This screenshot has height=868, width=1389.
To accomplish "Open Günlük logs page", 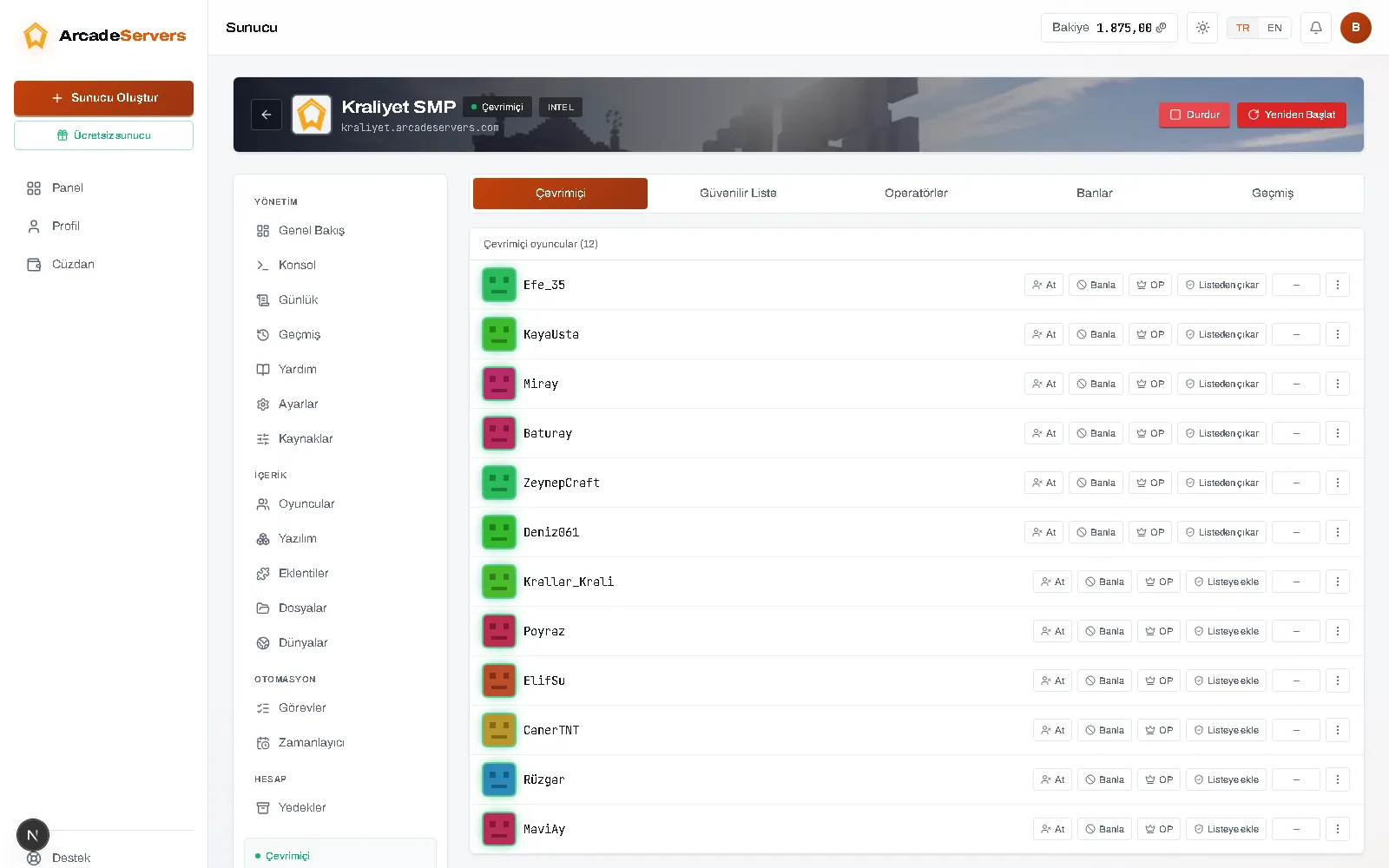I will pos(340,299).
